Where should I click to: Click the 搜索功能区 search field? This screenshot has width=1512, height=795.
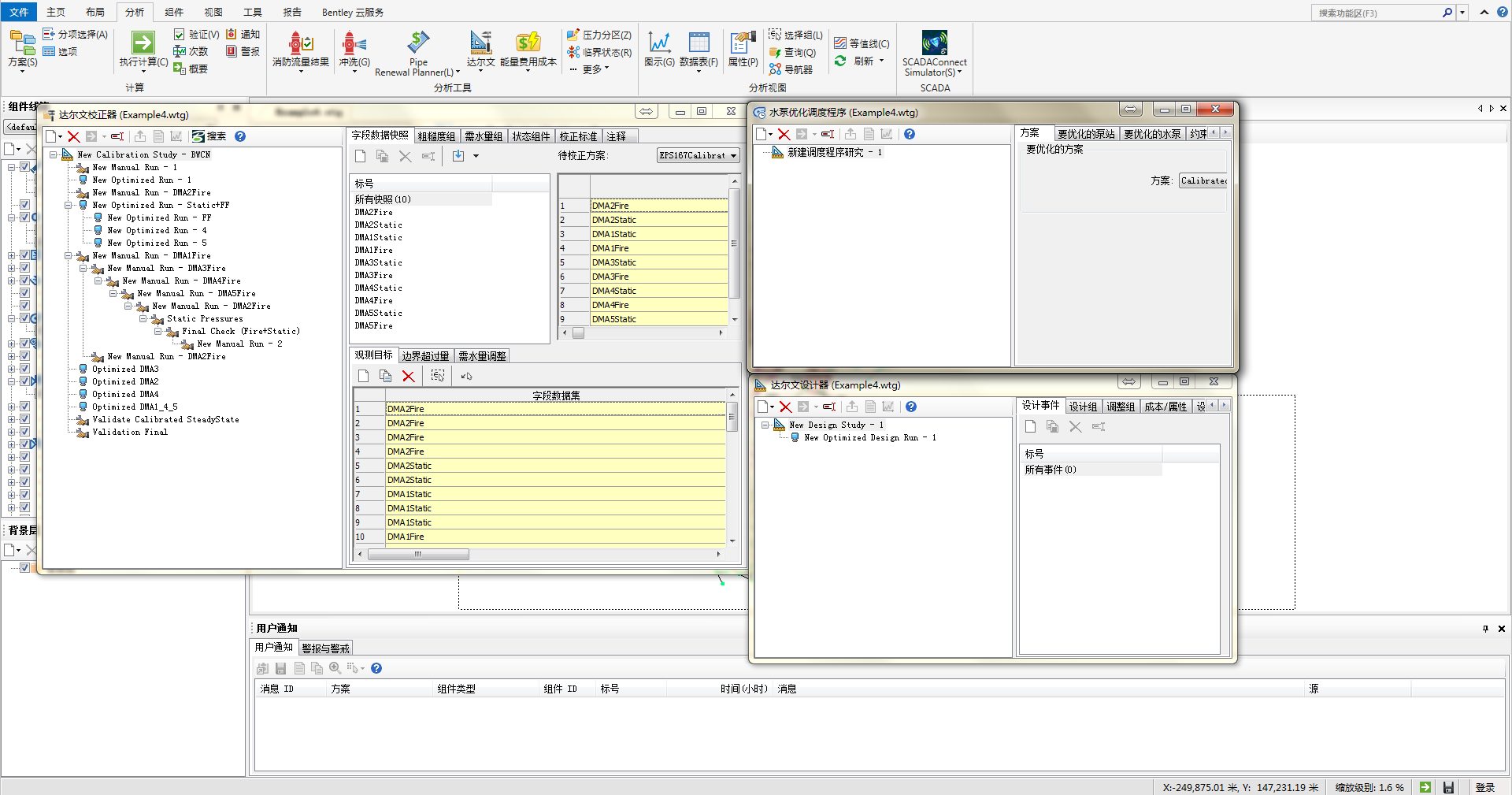(x=1378, y=13)
